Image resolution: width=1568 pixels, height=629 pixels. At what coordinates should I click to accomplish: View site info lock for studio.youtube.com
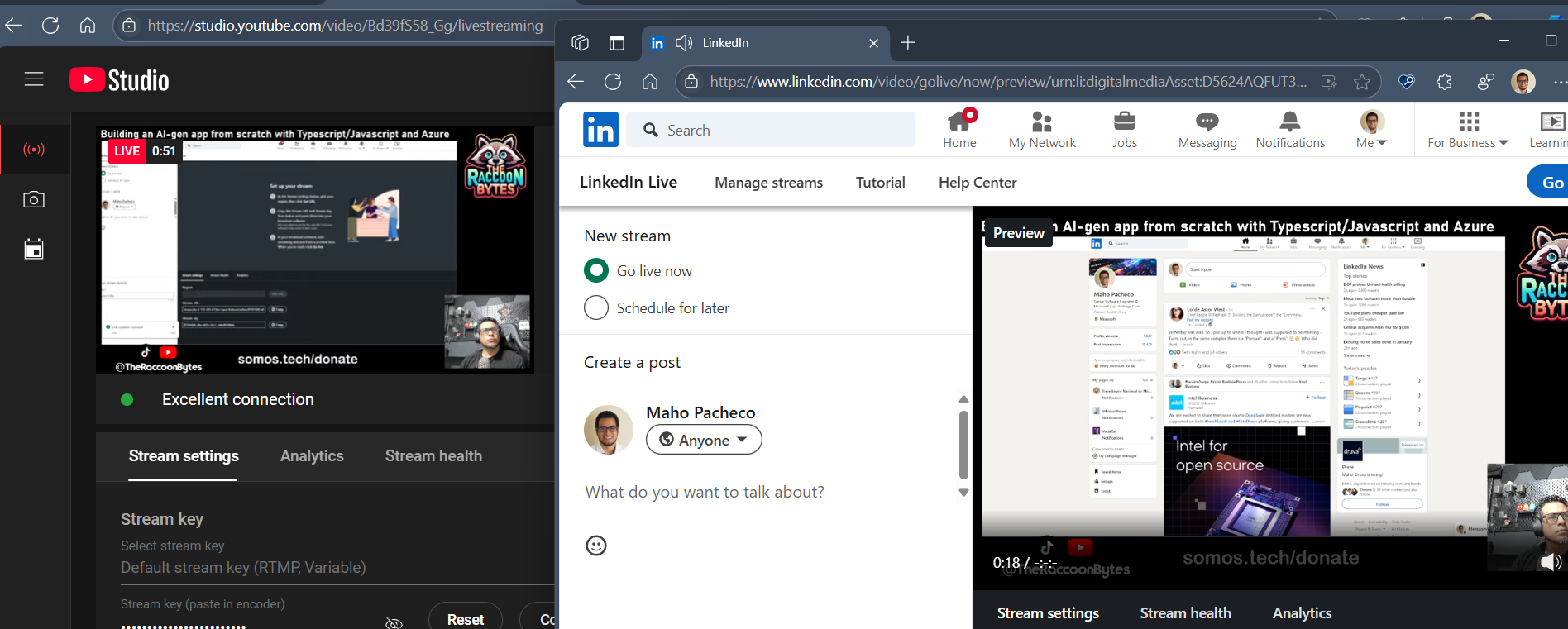(x=129, y=26)
